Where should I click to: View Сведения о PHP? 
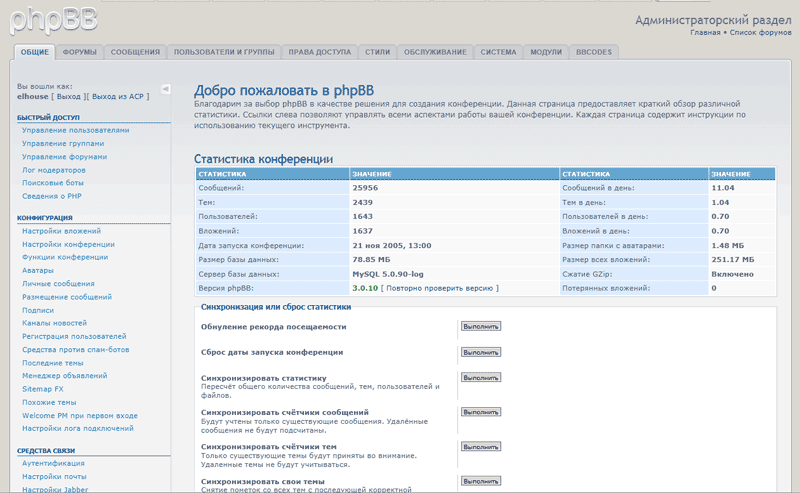point(52,196)
